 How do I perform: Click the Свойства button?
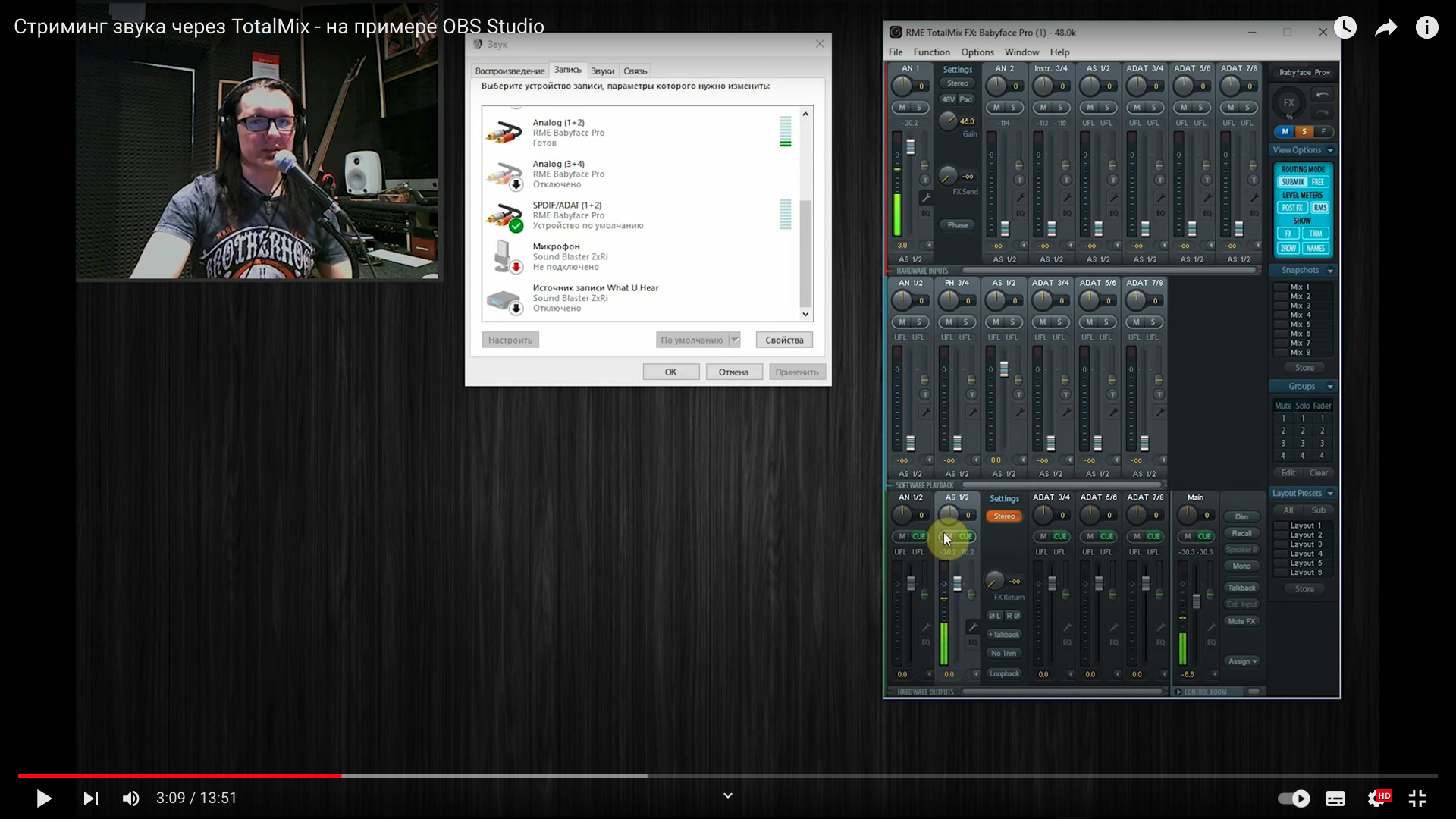point(784,340)
